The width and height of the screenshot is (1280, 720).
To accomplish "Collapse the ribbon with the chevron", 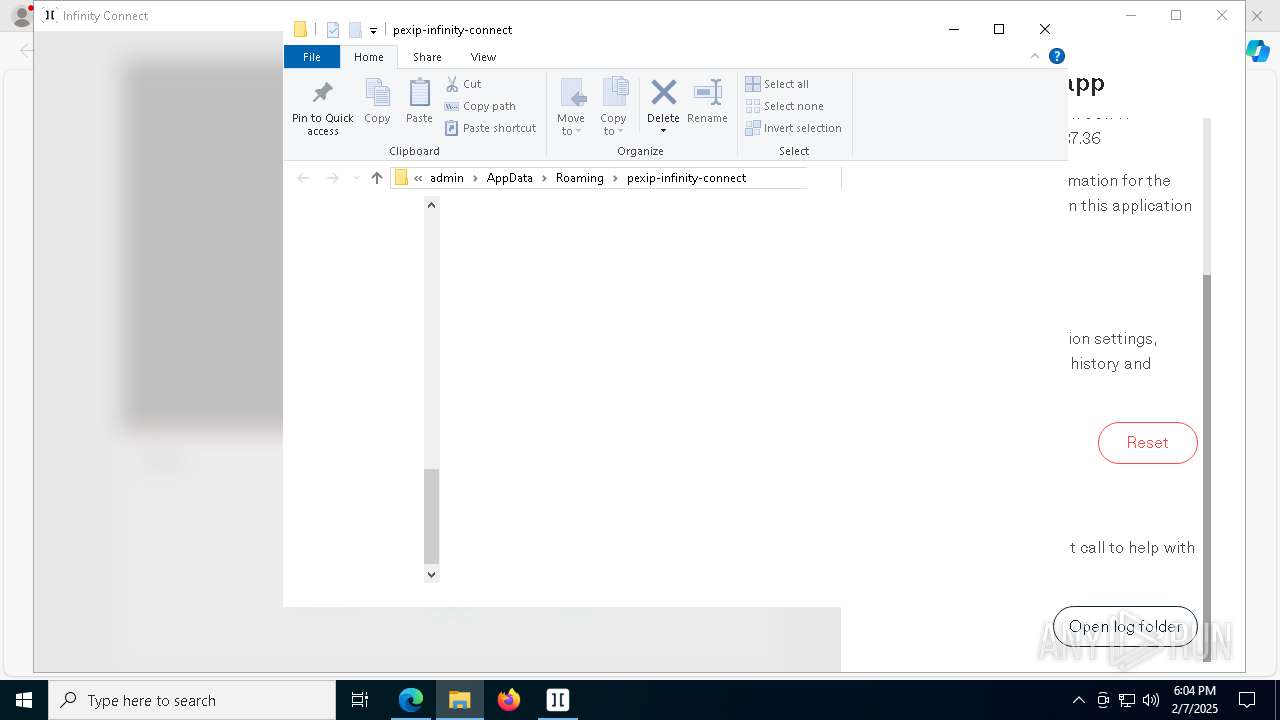I will [1035, 57].
